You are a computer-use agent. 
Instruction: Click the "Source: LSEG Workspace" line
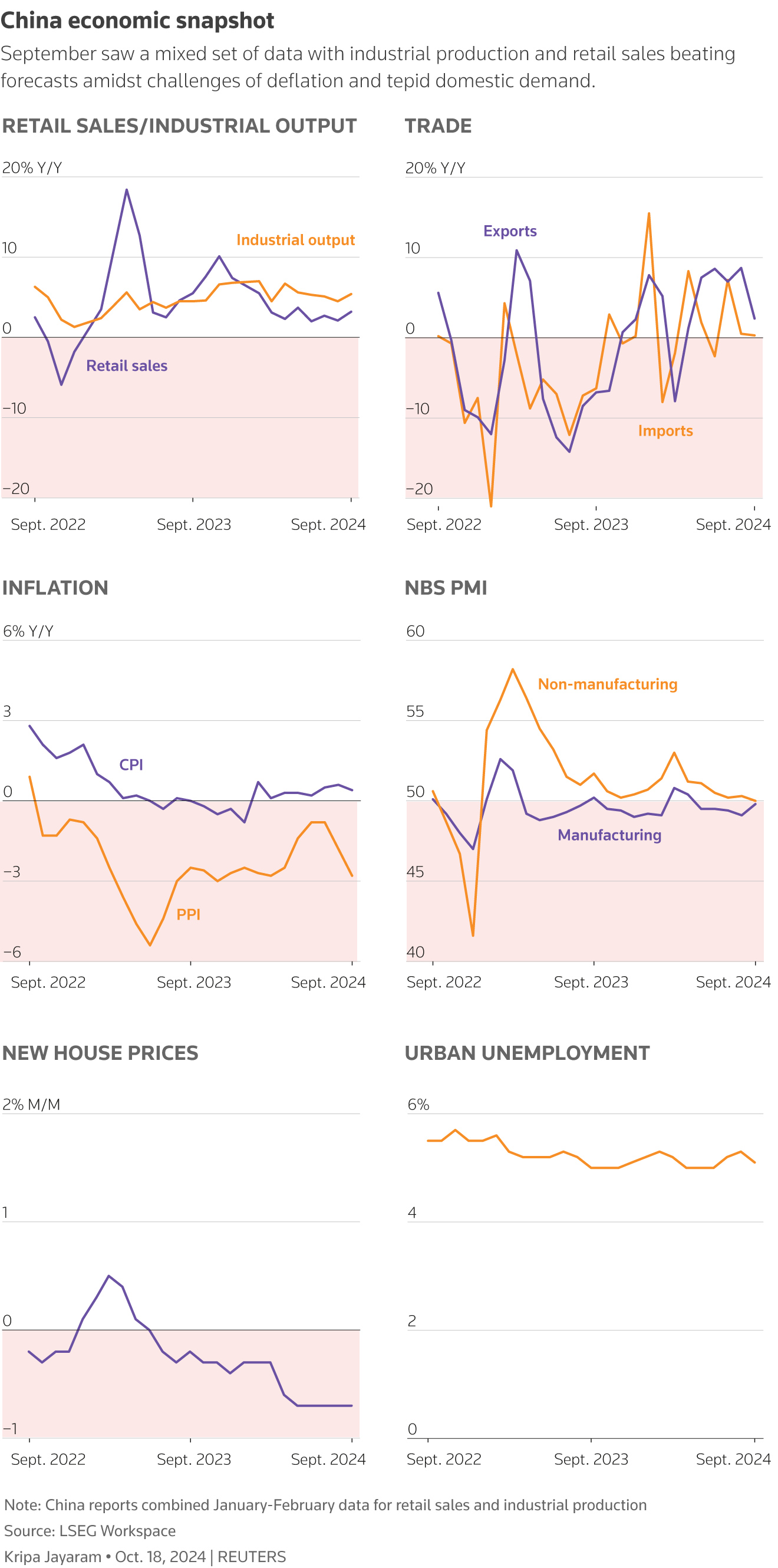click(90, 1530)
